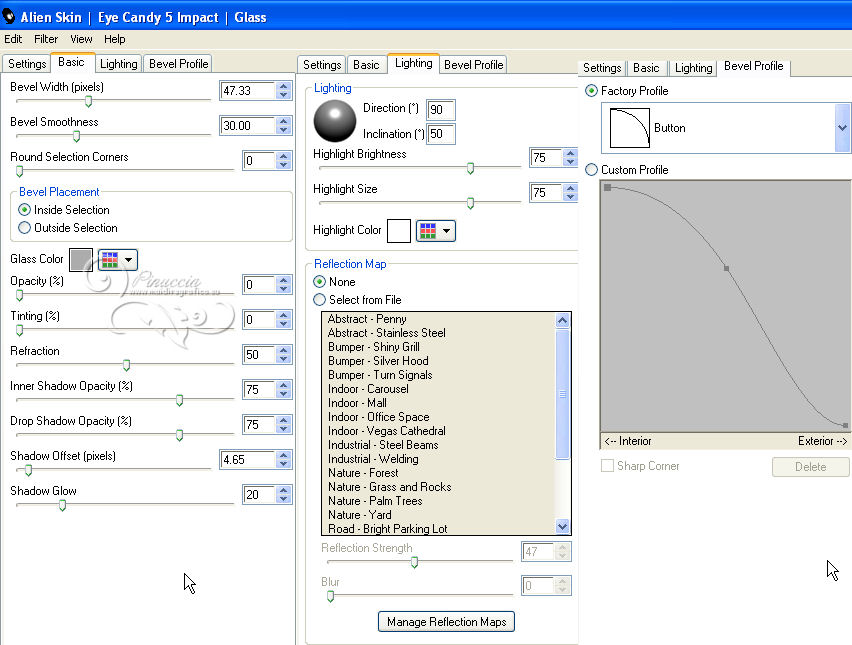Enable the Custom Profile radio button

tap(592, 170)
